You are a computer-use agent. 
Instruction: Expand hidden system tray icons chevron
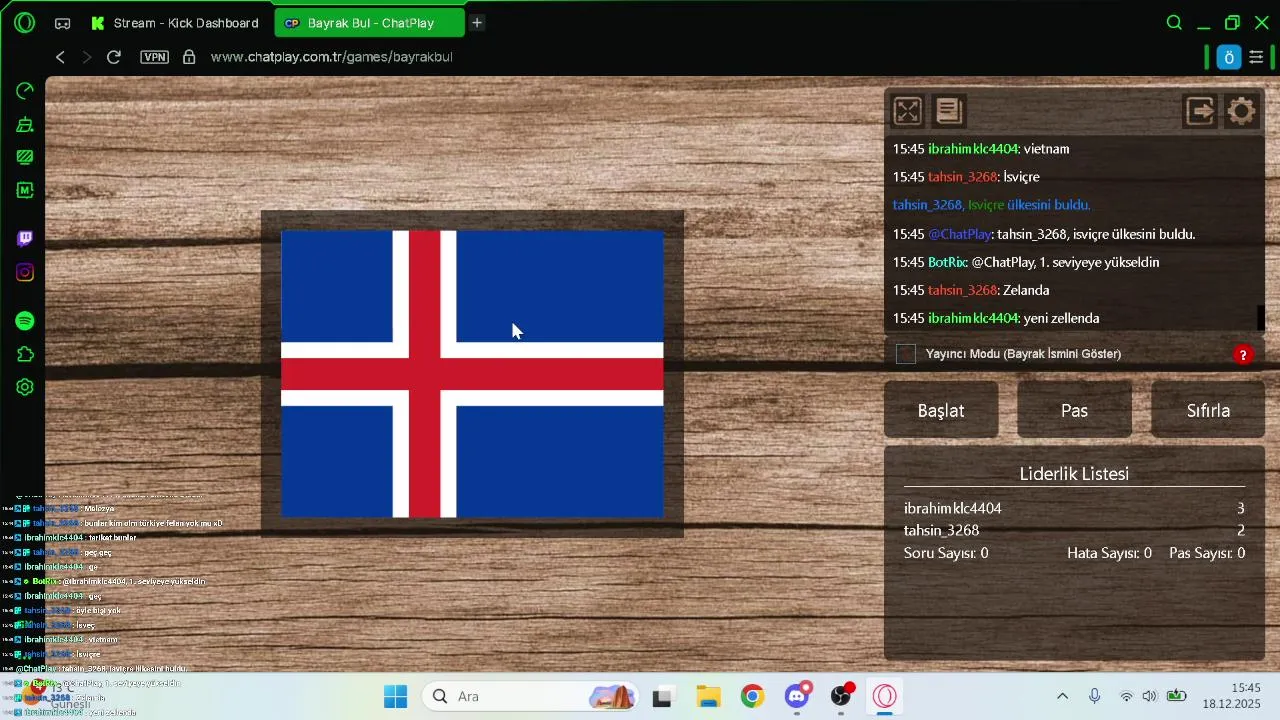pyautogui.click(x=1062, y=696)
